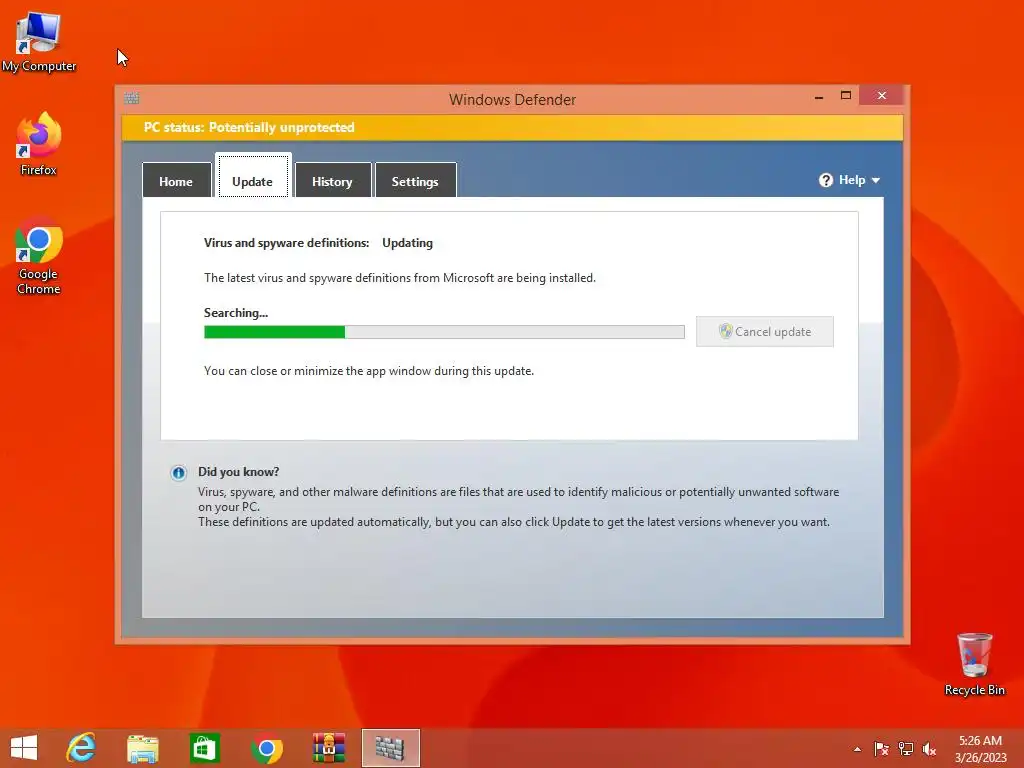Launch Chrome from the taskbar
1024x768 pixels.
click(266, 748)
